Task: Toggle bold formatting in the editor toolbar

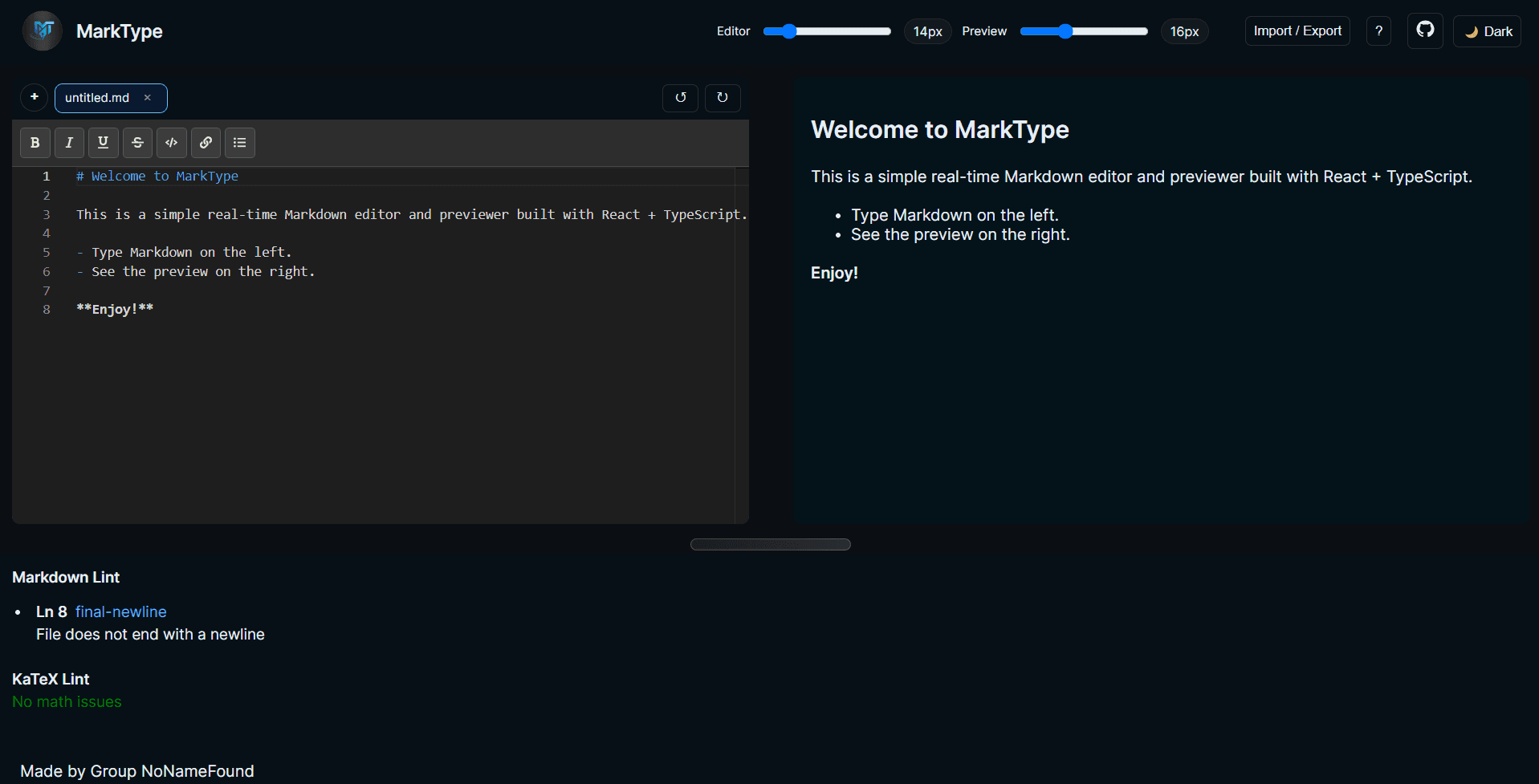Action: point(35,142)
